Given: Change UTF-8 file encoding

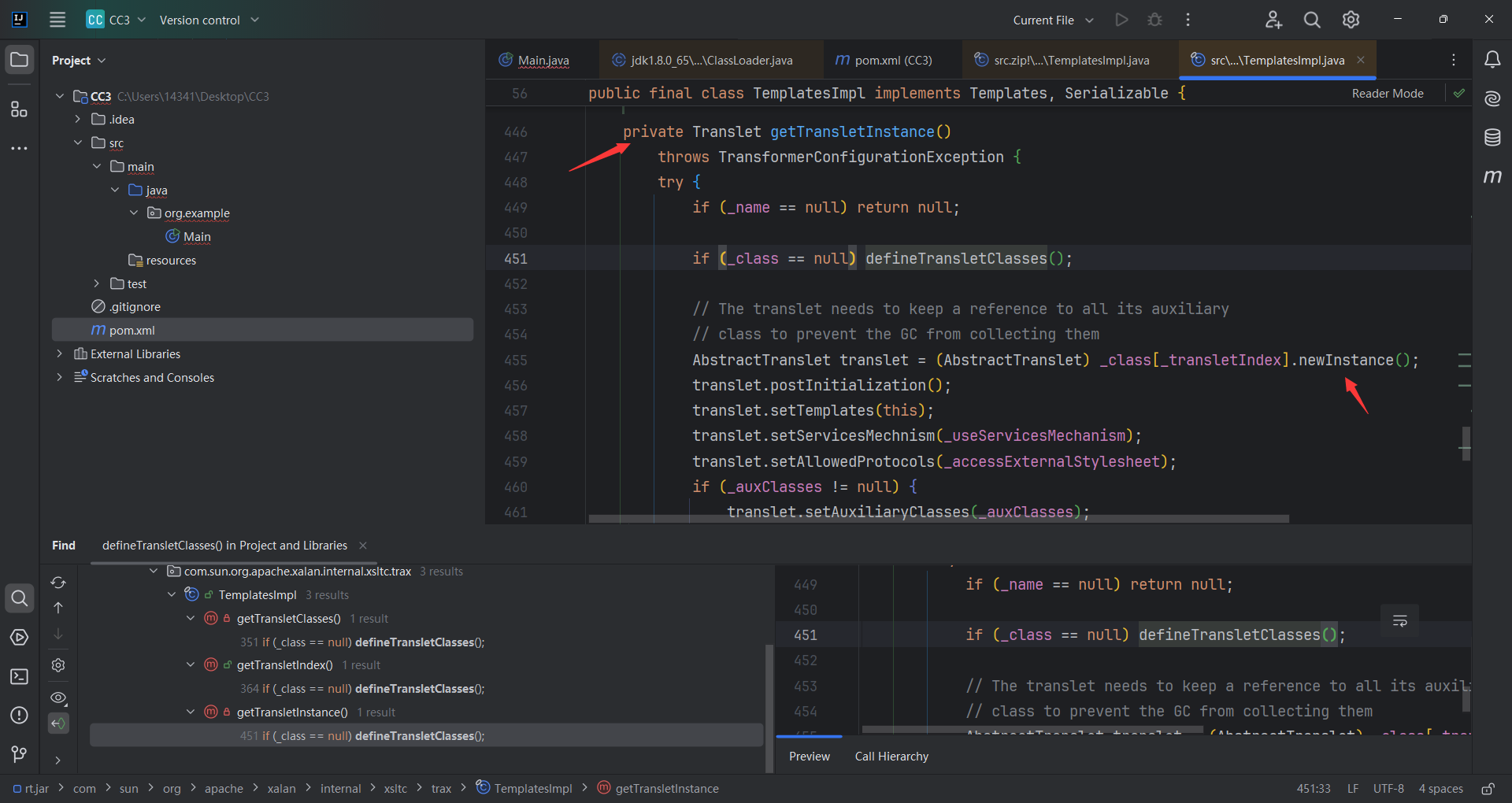Looking at the screenshot, I should pos(1388,789).
